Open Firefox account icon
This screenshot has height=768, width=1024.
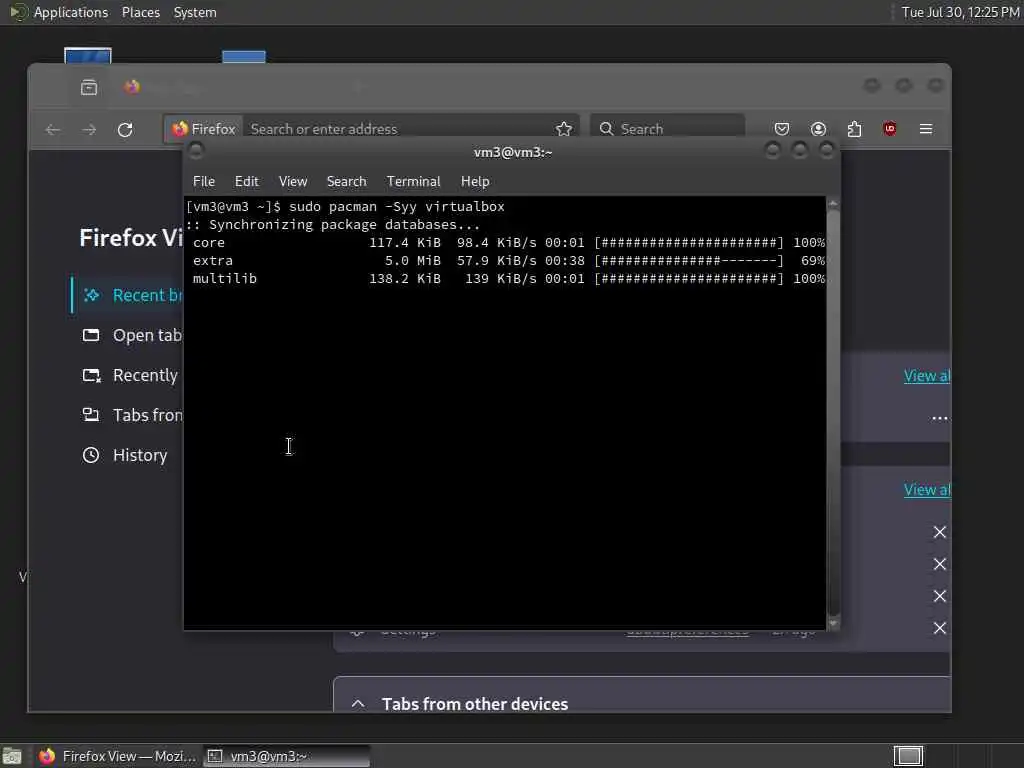tap(818, 129)
